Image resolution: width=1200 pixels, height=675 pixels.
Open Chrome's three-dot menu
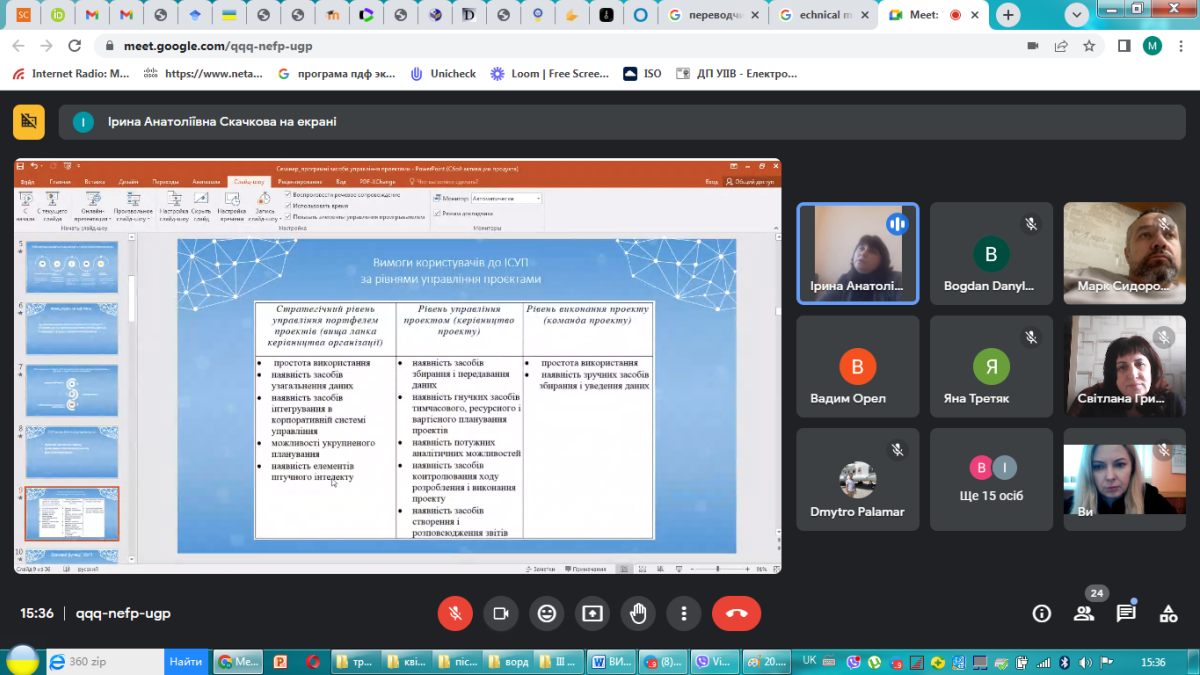coord(1182,46)
